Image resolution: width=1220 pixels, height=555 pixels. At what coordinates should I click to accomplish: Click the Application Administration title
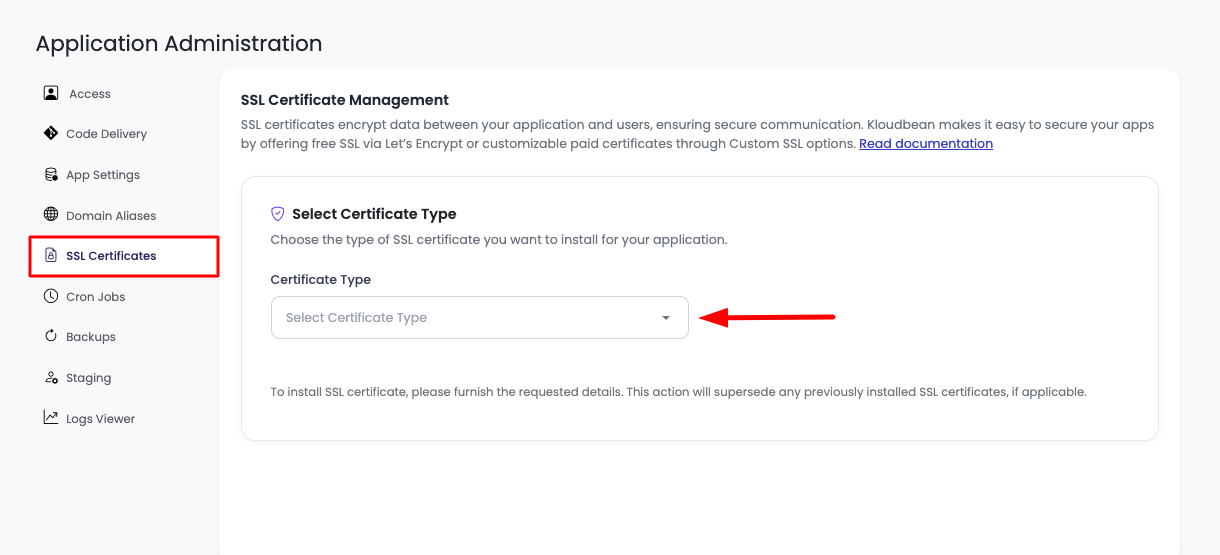179,44
